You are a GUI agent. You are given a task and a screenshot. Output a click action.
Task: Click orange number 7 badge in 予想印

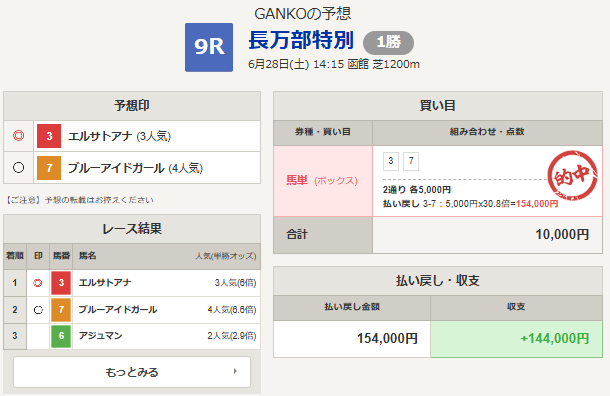tap(49, 168)
